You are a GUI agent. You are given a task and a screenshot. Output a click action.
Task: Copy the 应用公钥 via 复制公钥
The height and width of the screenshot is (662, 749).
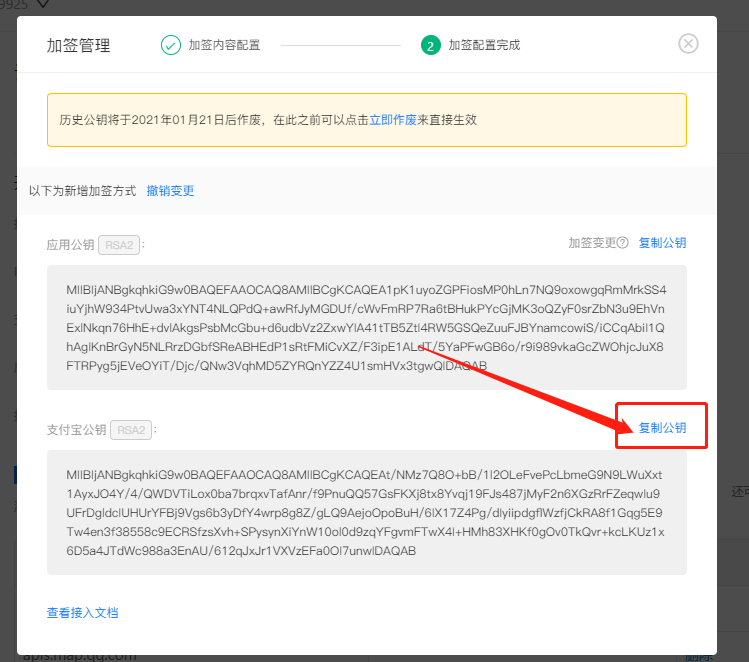(x=662, y=243)
